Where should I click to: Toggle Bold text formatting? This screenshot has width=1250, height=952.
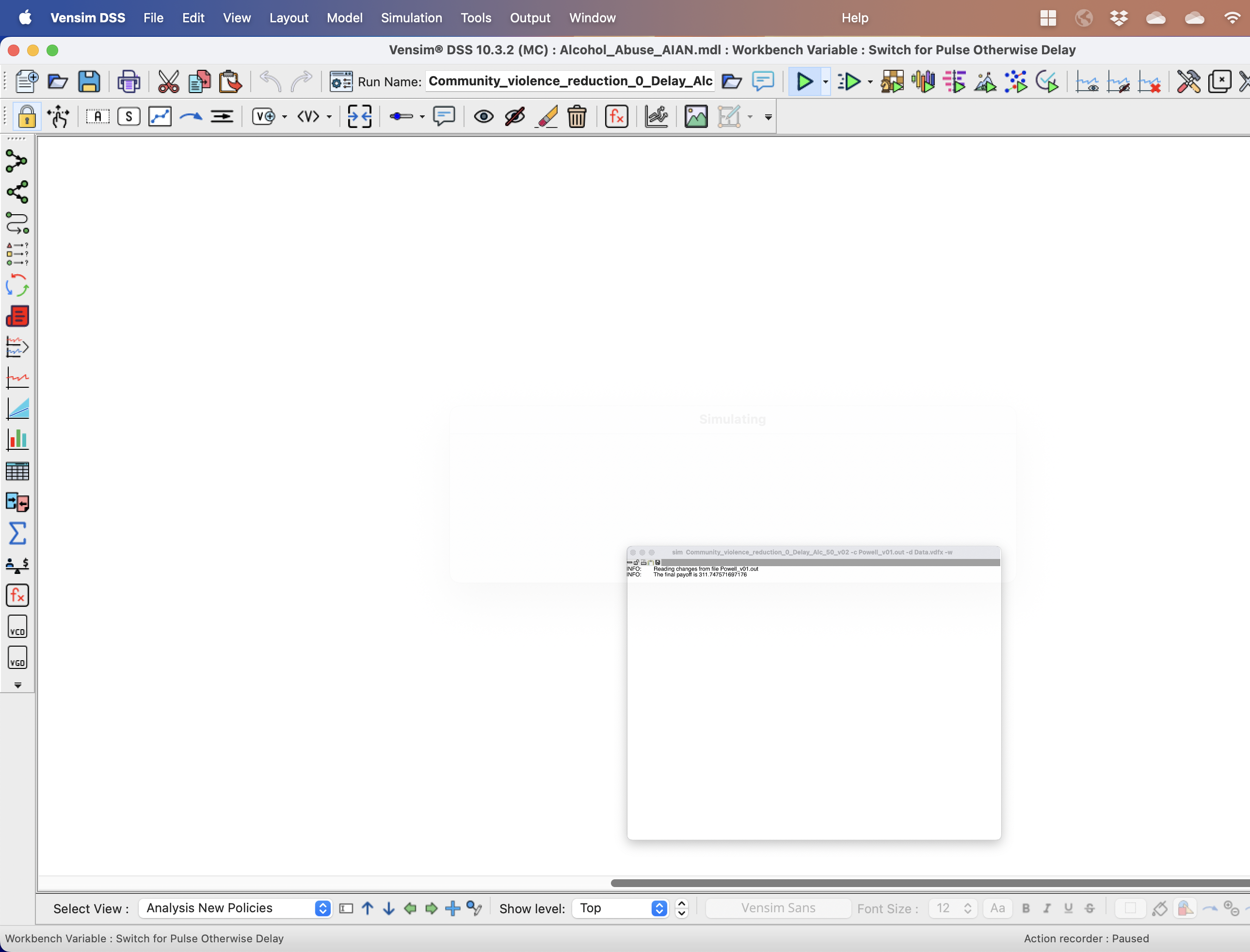(x=1026, y=908)
